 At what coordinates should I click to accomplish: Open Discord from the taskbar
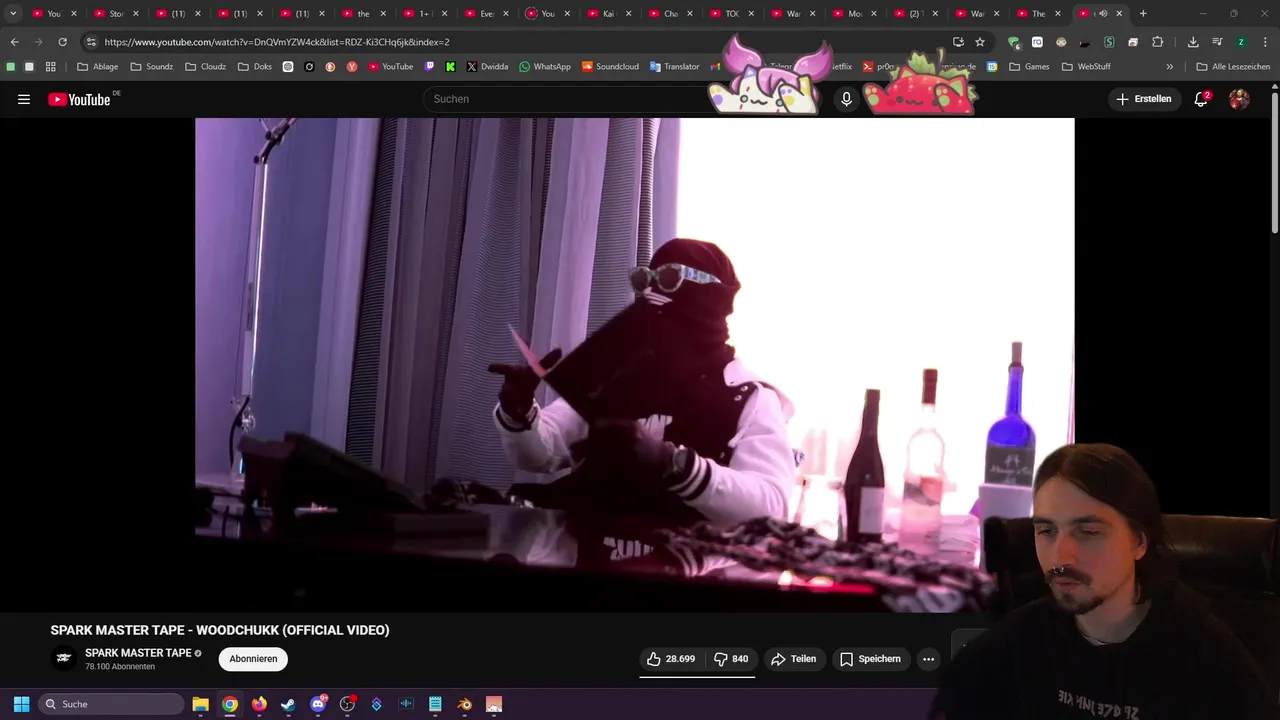pyautogui.click(x=318, y=704)
